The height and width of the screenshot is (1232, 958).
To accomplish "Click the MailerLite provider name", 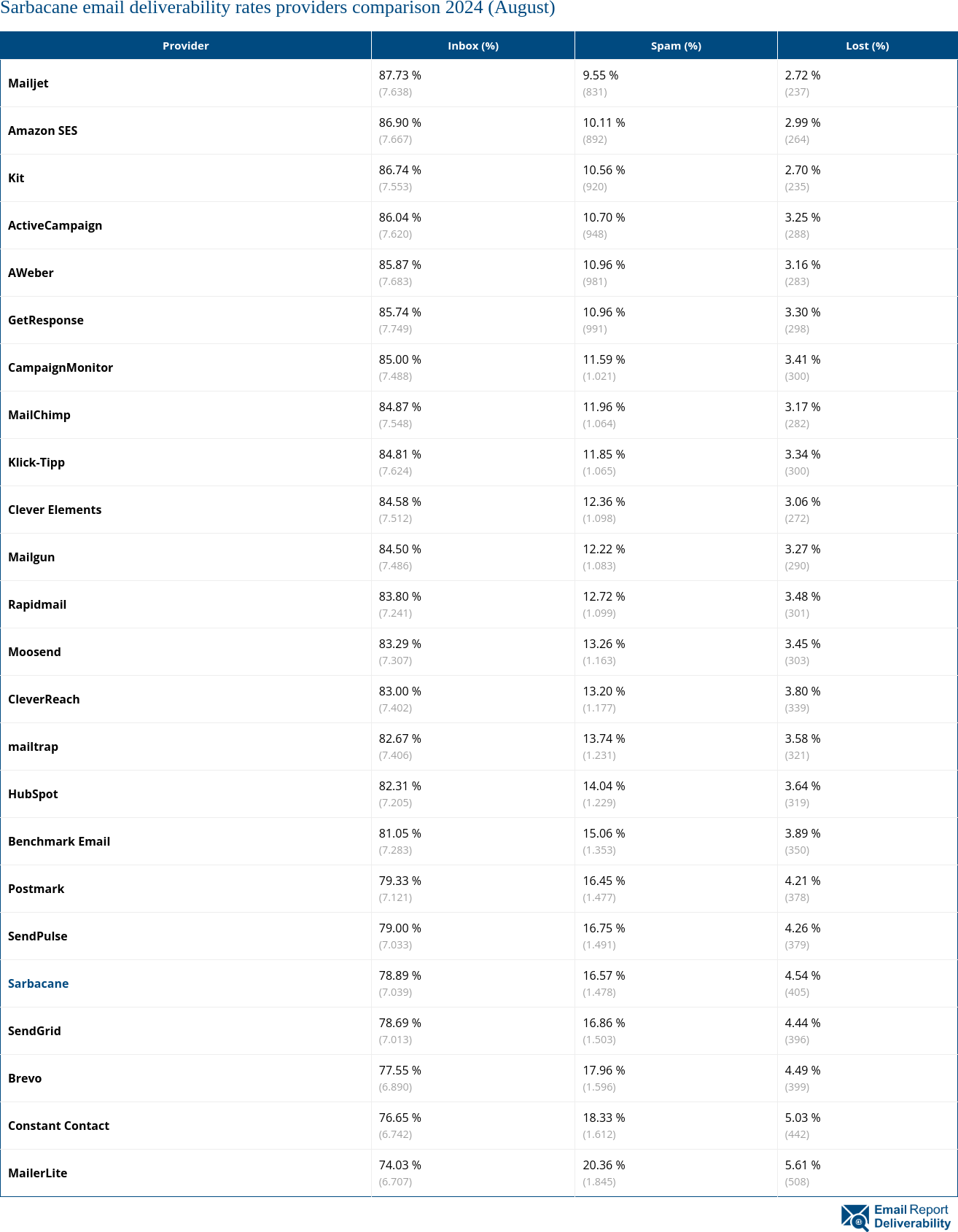I will pos(38,1173).
